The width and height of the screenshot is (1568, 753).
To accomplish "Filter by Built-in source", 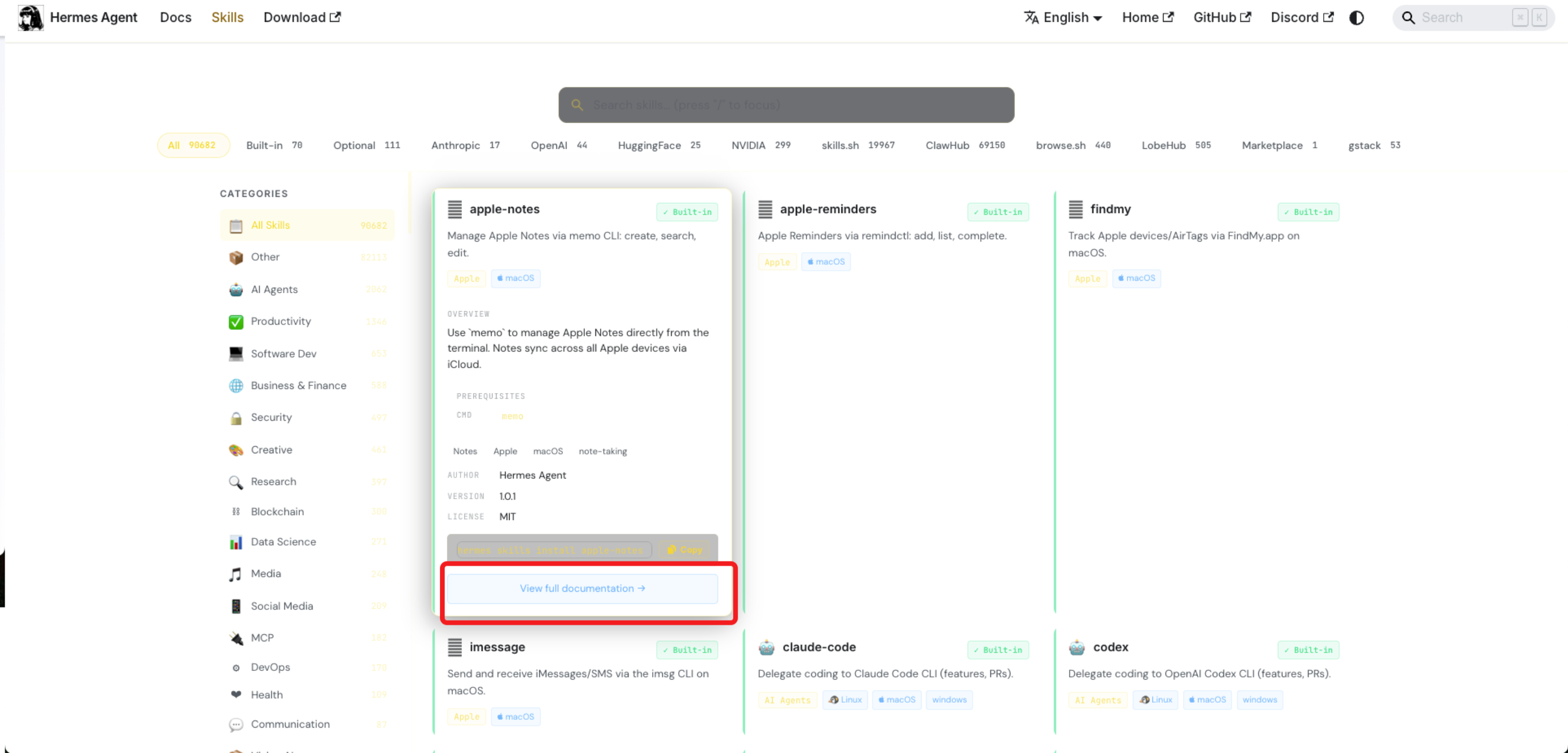I will 274,145.
